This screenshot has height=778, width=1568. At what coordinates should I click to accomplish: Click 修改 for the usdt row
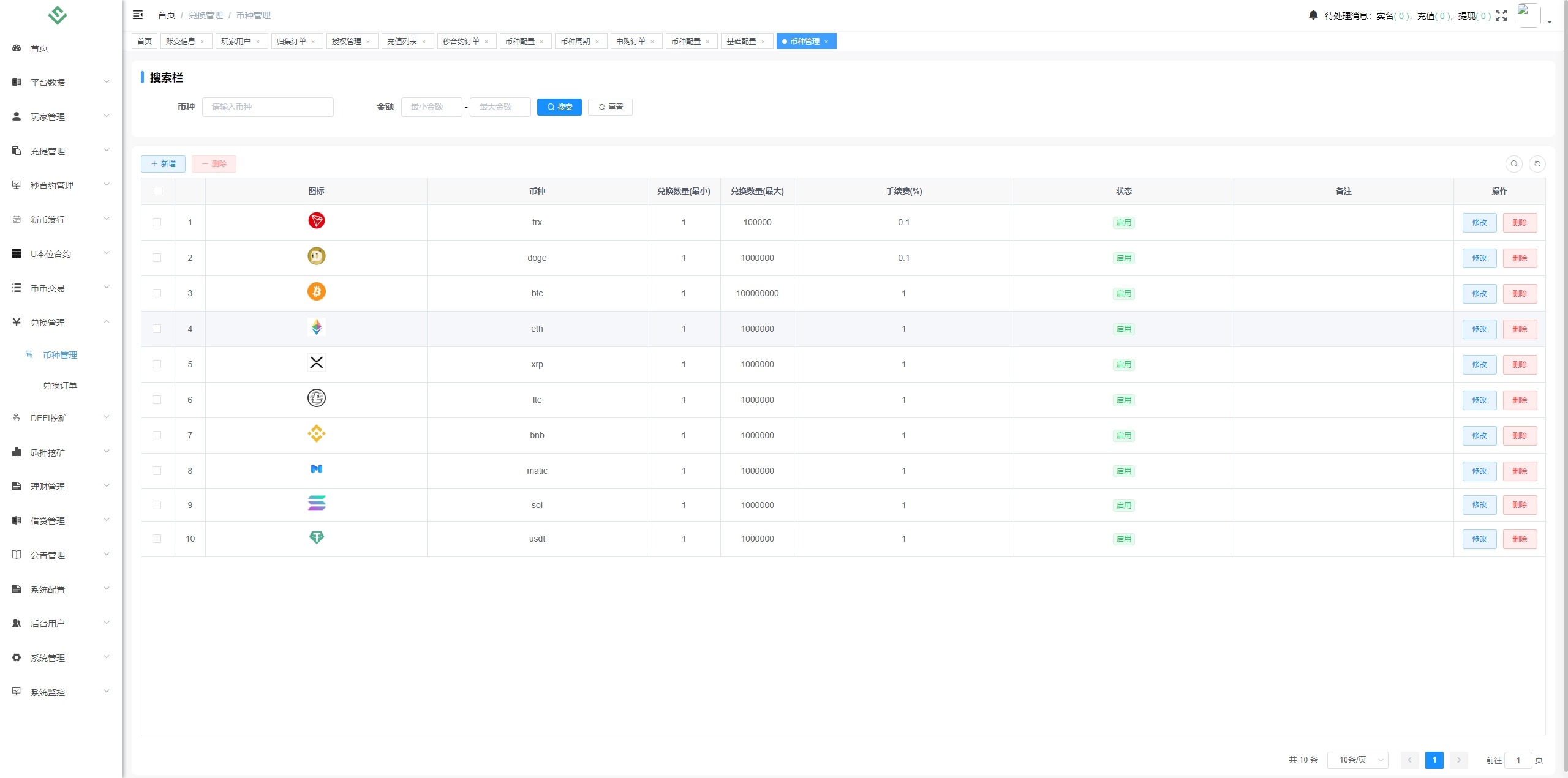[1479, 539]
